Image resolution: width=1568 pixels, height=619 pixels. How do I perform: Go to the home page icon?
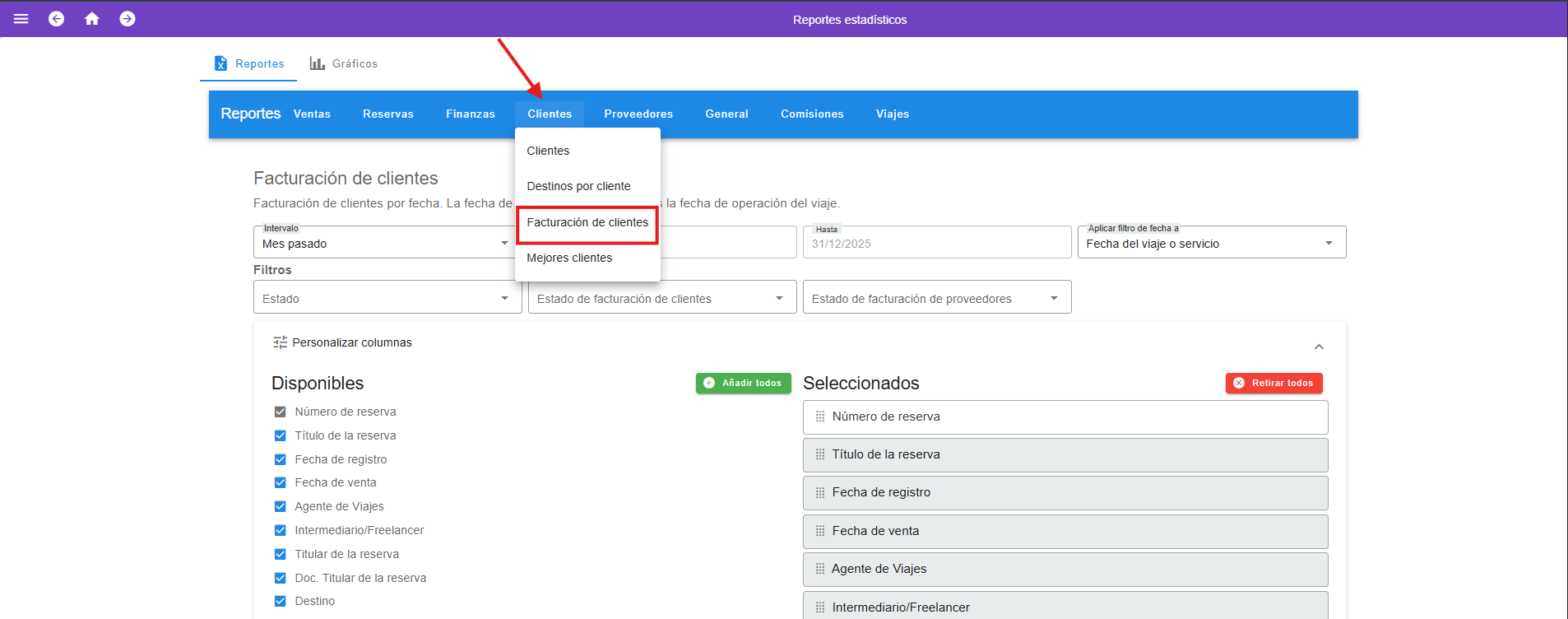click(92, 19)
